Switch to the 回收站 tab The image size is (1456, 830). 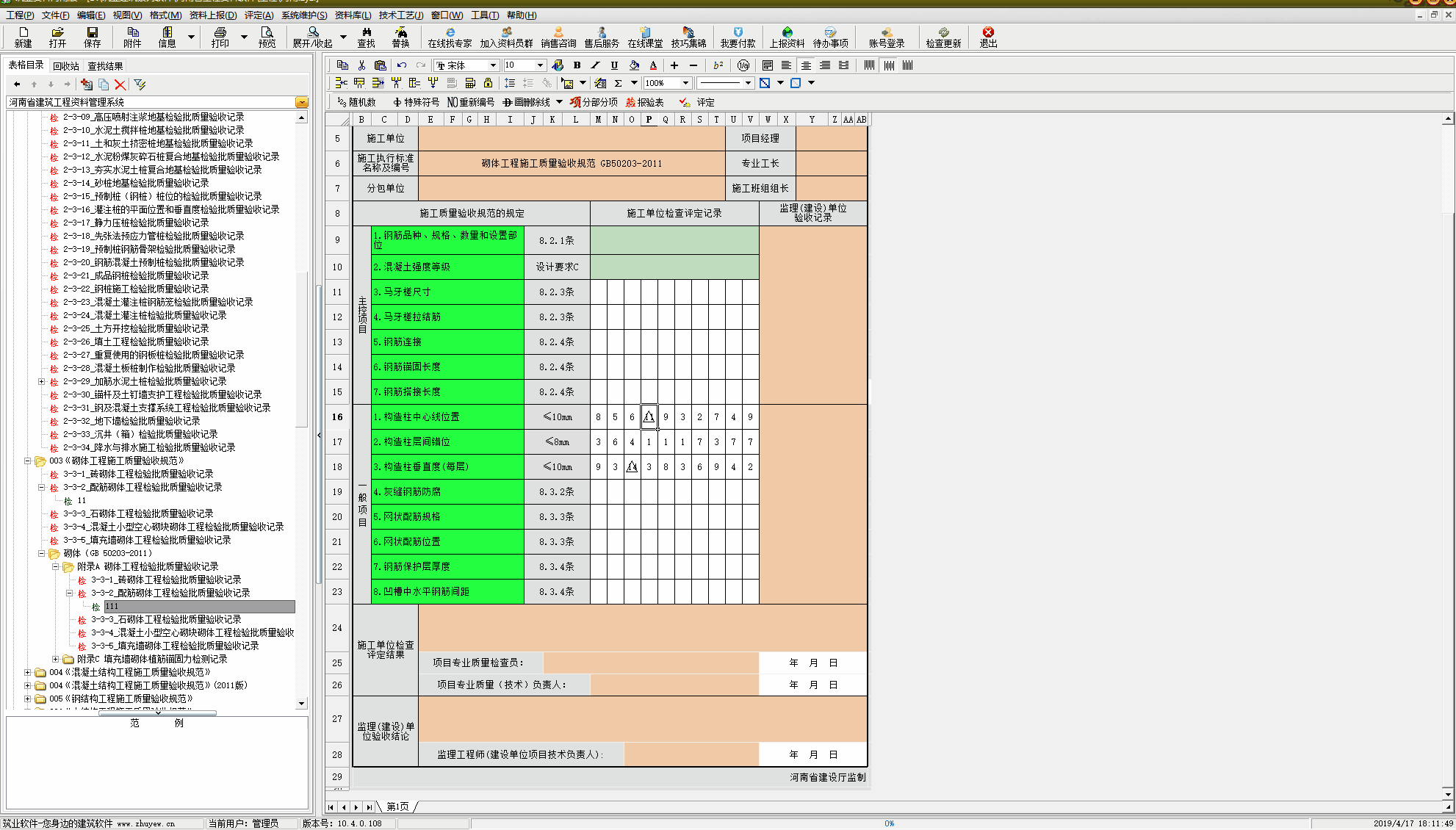(x=66, y=66)
